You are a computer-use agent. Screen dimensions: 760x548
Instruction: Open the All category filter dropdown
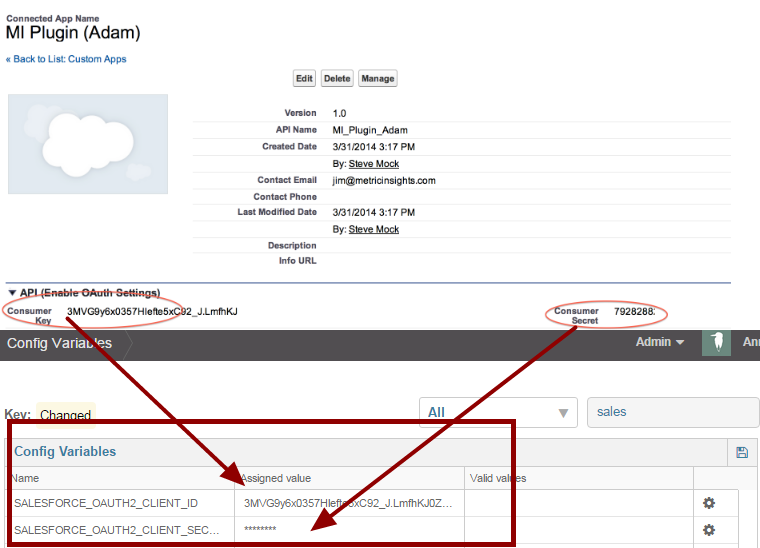click(498, 412)
